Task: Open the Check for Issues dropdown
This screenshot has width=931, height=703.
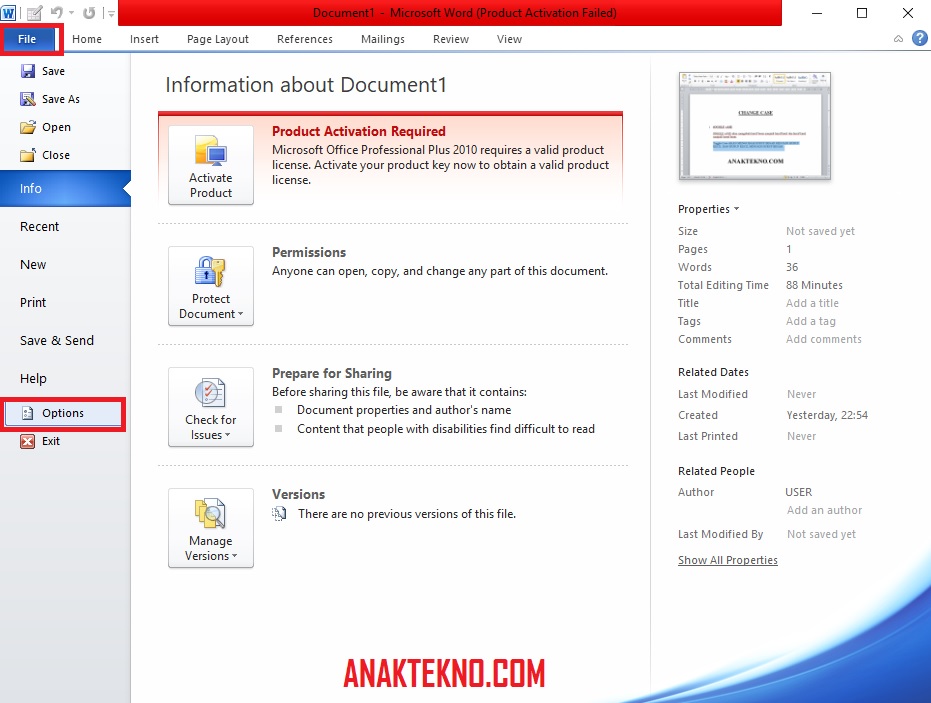Action: click(211, 407)
